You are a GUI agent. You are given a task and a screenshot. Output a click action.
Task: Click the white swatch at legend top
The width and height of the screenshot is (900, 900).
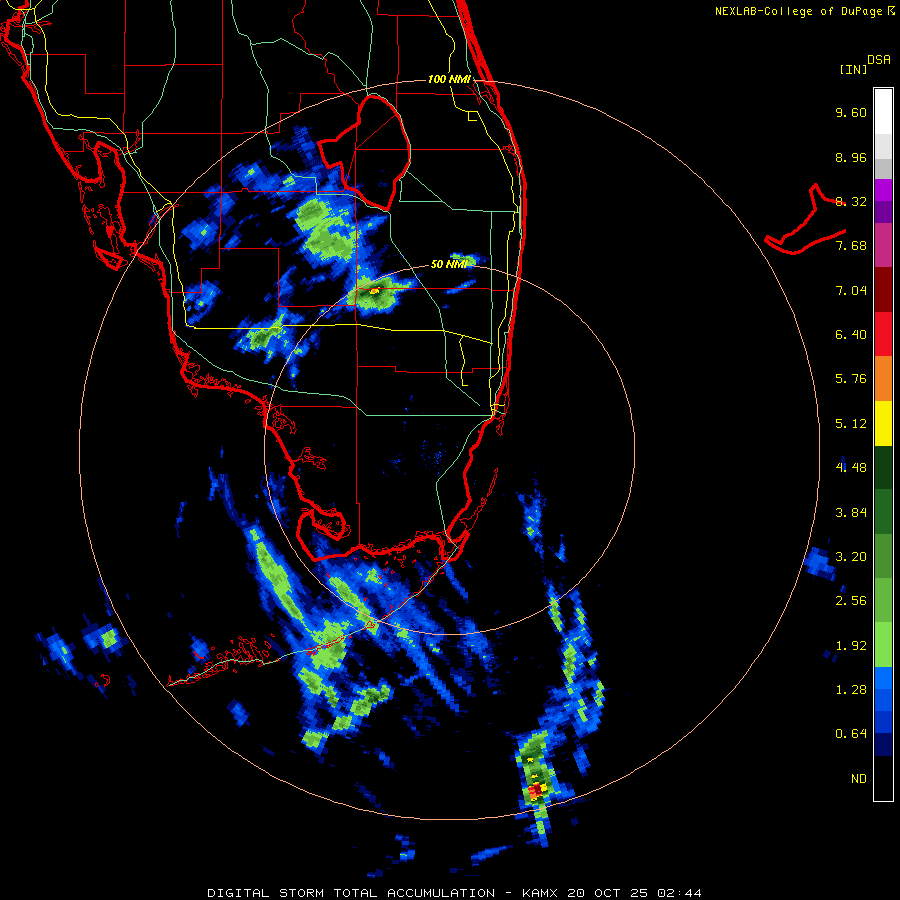click(883, 112)
